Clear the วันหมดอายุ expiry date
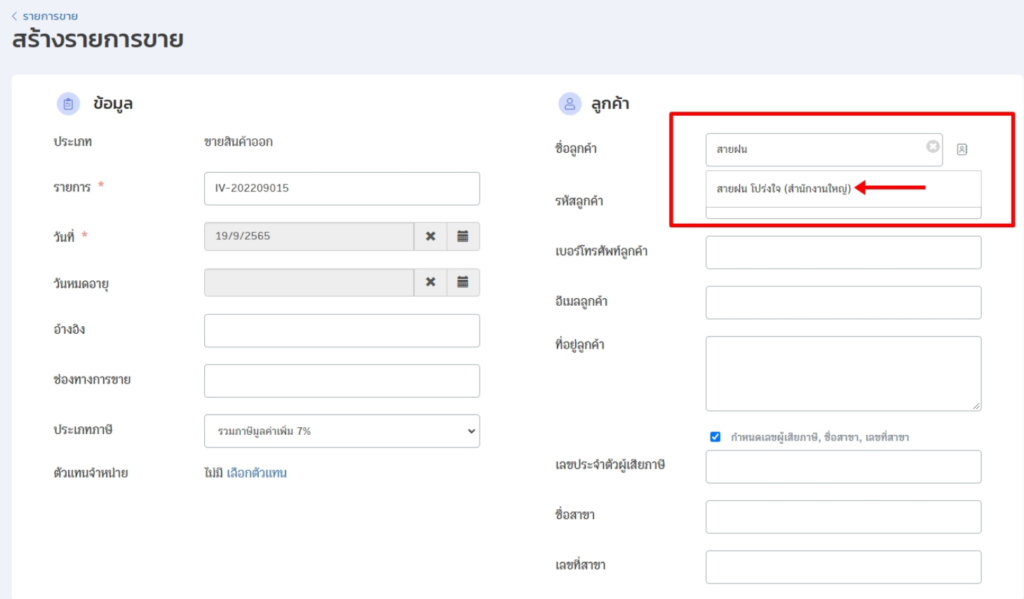1024x599 pixels. pyautogui.click(x=430, y=282)
